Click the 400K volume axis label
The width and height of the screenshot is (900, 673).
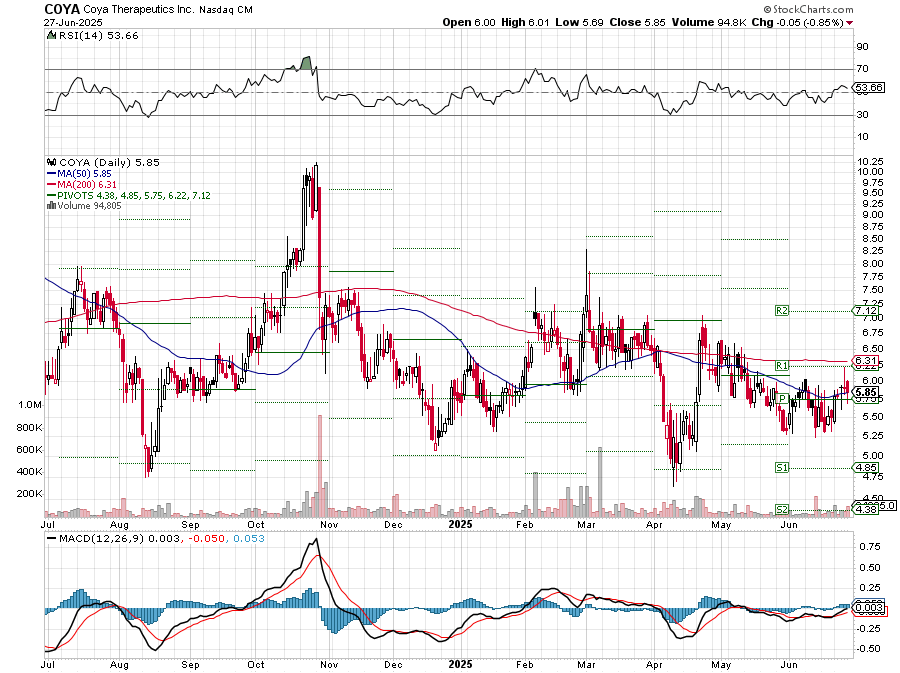tap(30, 472)
